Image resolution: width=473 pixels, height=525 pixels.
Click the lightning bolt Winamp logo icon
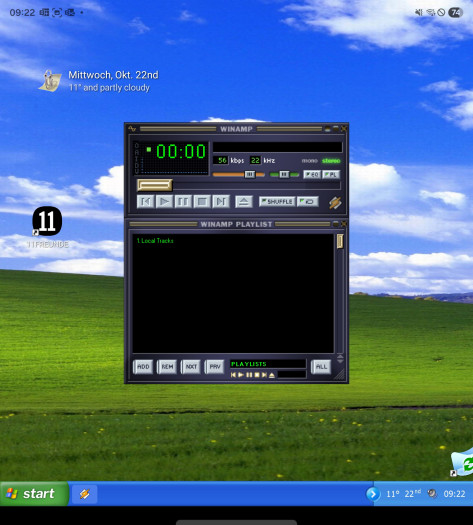click(335, 203)
